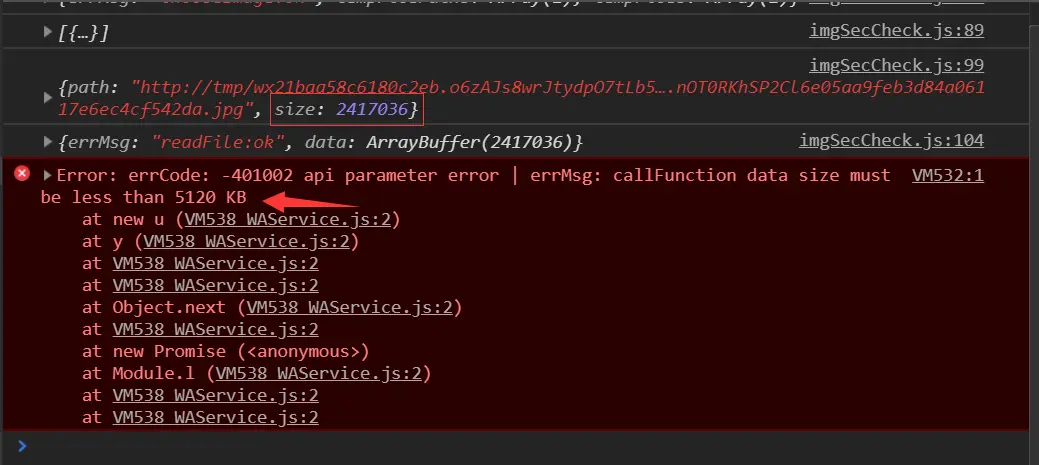1039x465 pixels.
Task: Open WAService.js link in Module.l frame
Action: [319, 374]
